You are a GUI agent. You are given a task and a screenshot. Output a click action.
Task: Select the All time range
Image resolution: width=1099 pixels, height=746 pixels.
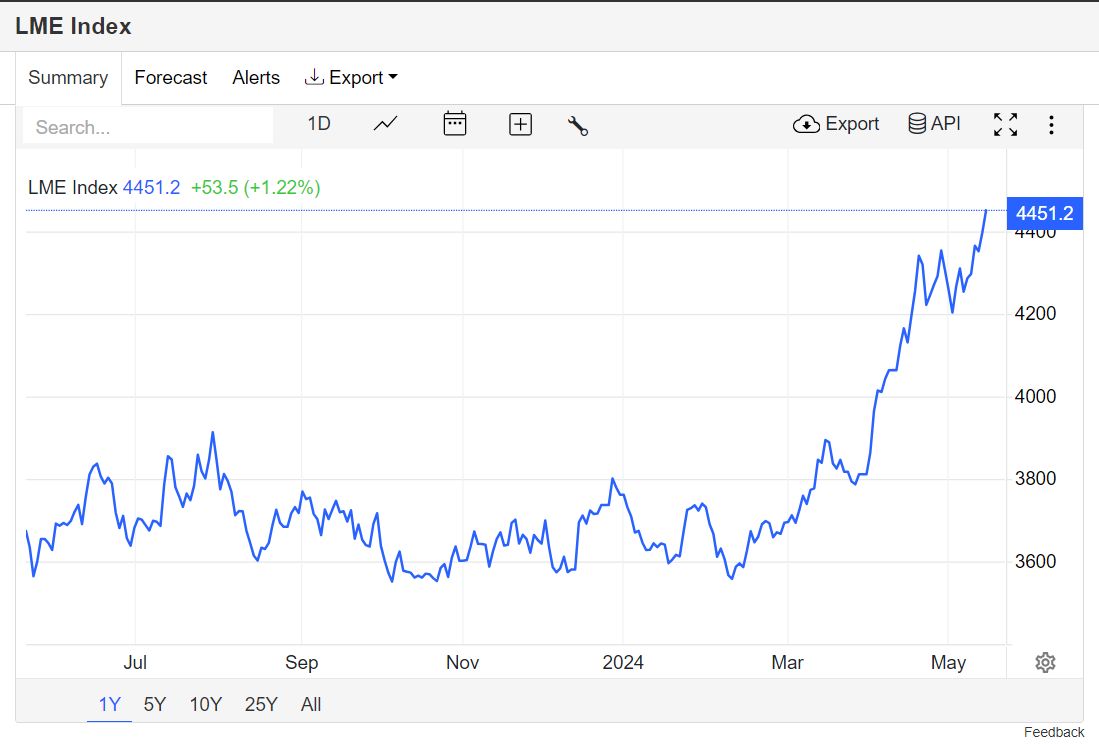[310, 704]
